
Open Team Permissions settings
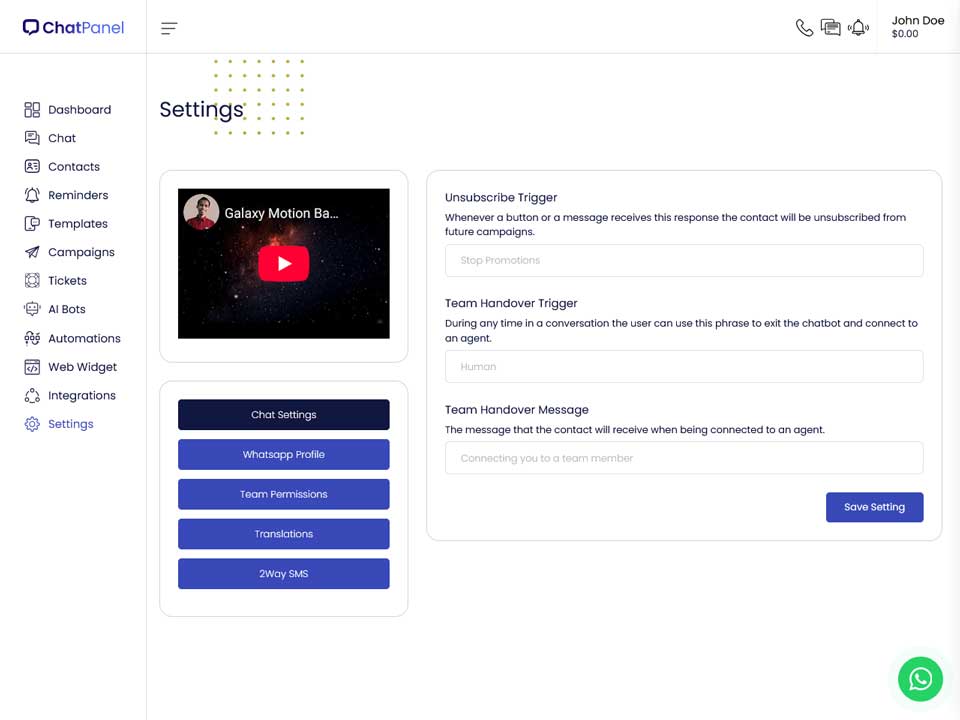click(x=283, y=494)
